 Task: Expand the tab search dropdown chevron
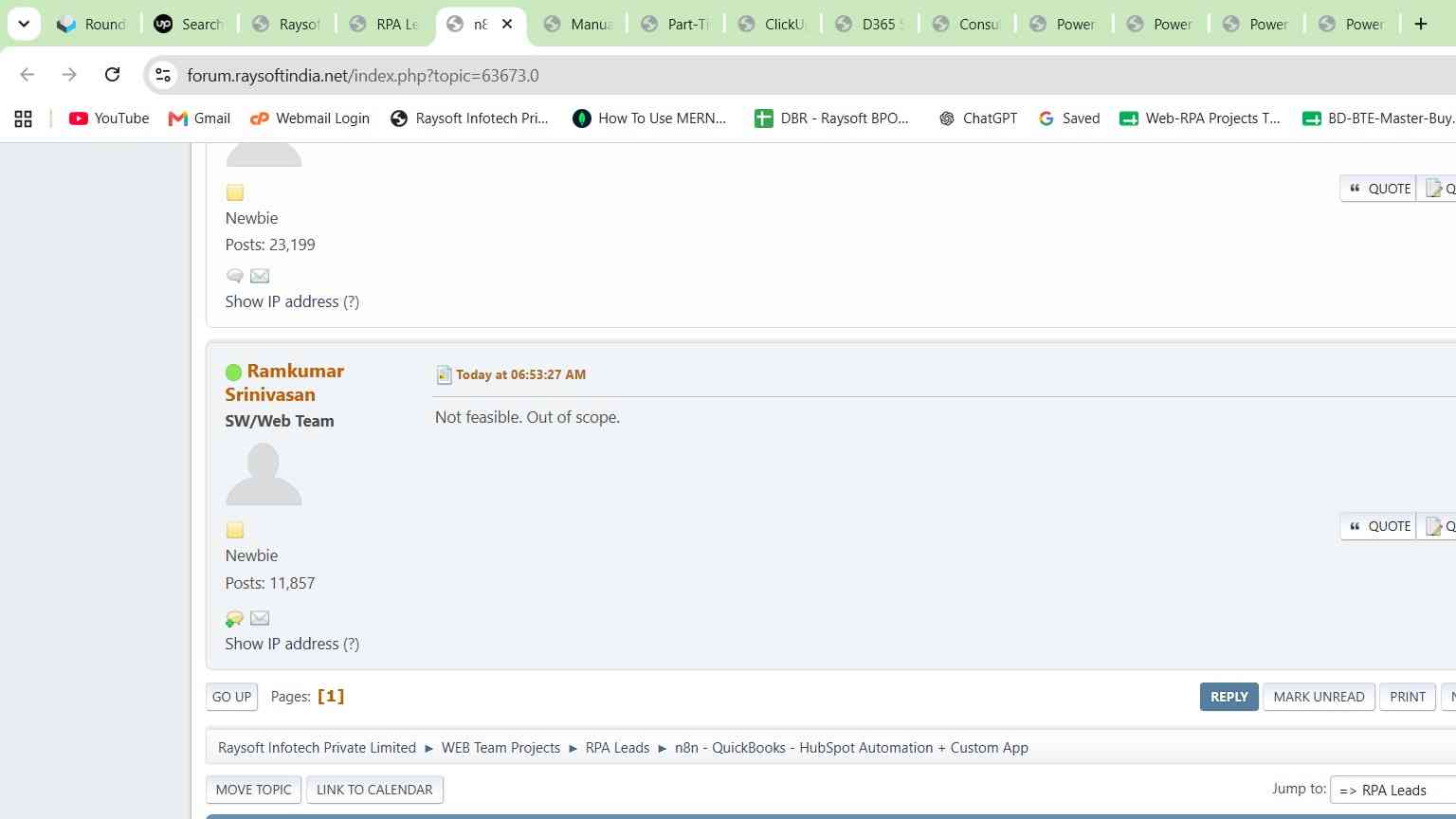tap(24, 24)
